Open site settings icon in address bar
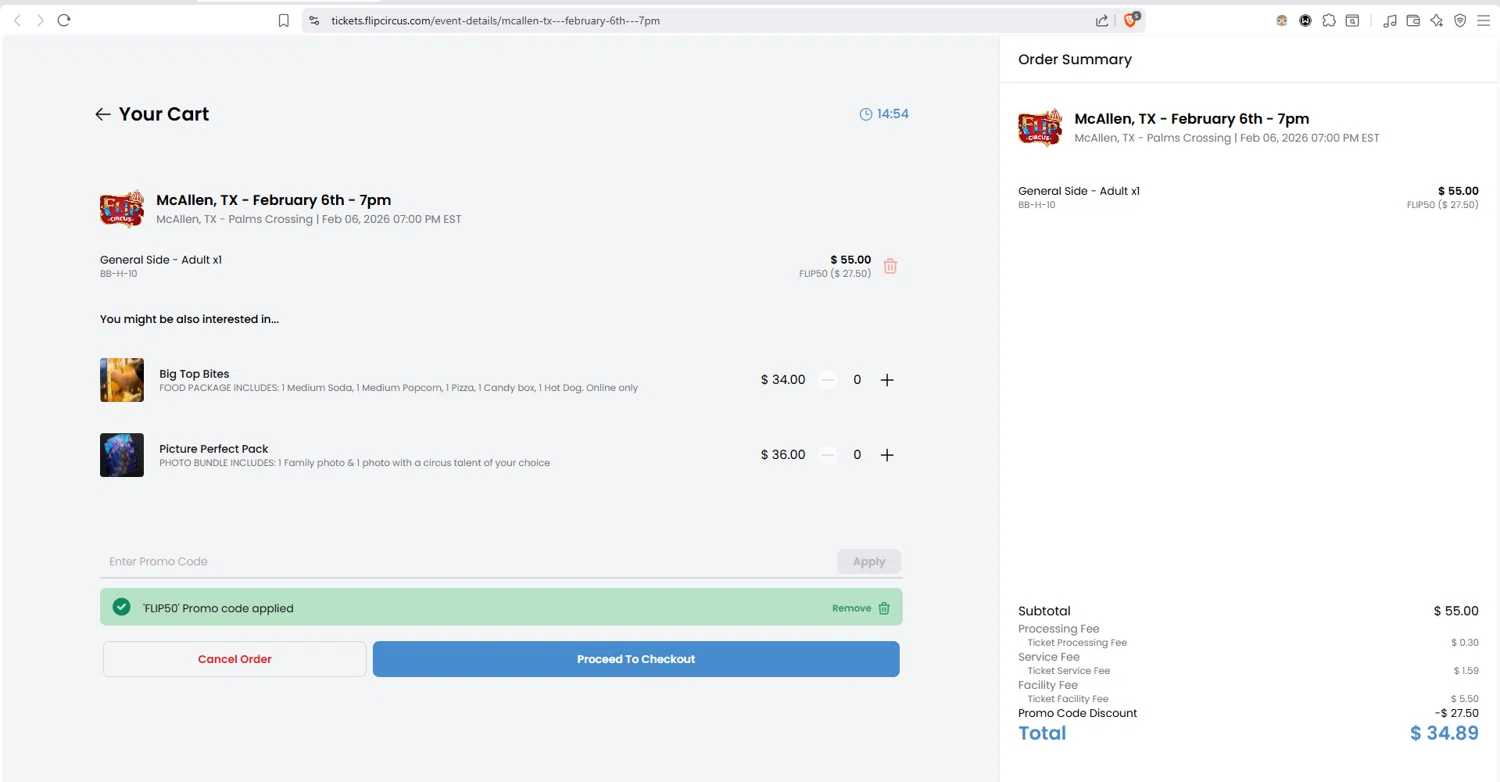Viewport: 1500px width, 782px height. [314, 20]
